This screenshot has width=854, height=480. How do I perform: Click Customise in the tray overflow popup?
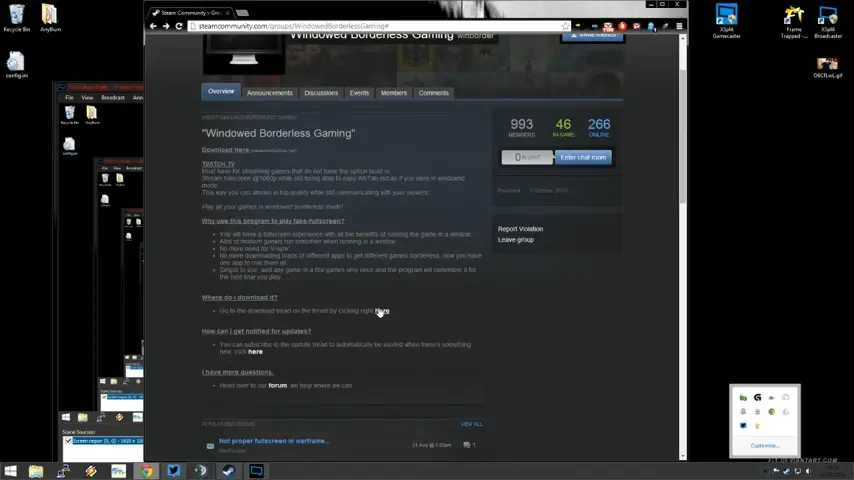(x=765, y=446)
